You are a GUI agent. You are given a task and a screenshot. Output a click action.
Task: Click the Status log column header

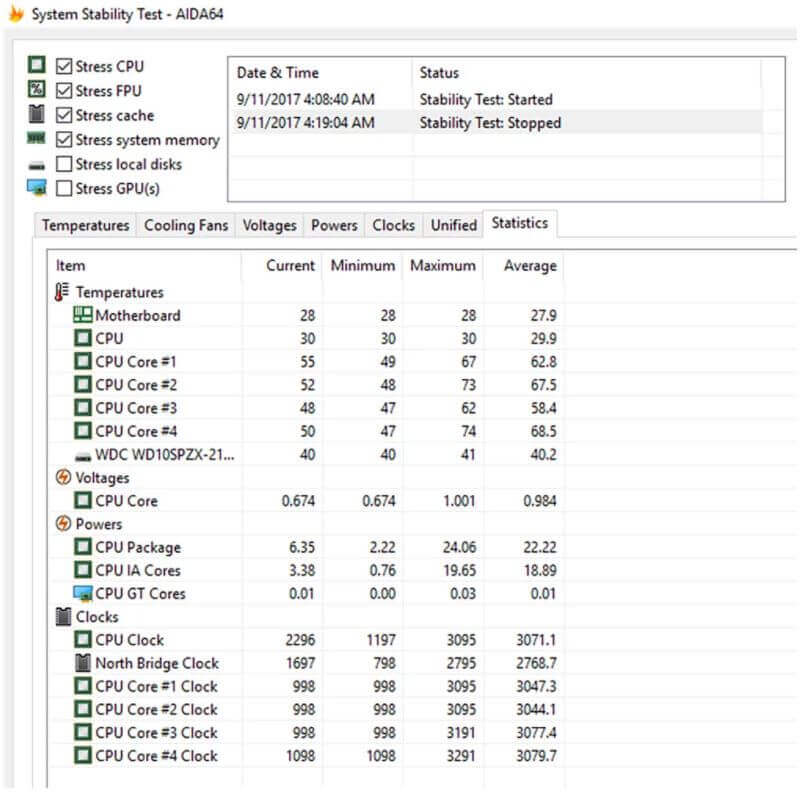pyautogui.click(x=587, y=72)
